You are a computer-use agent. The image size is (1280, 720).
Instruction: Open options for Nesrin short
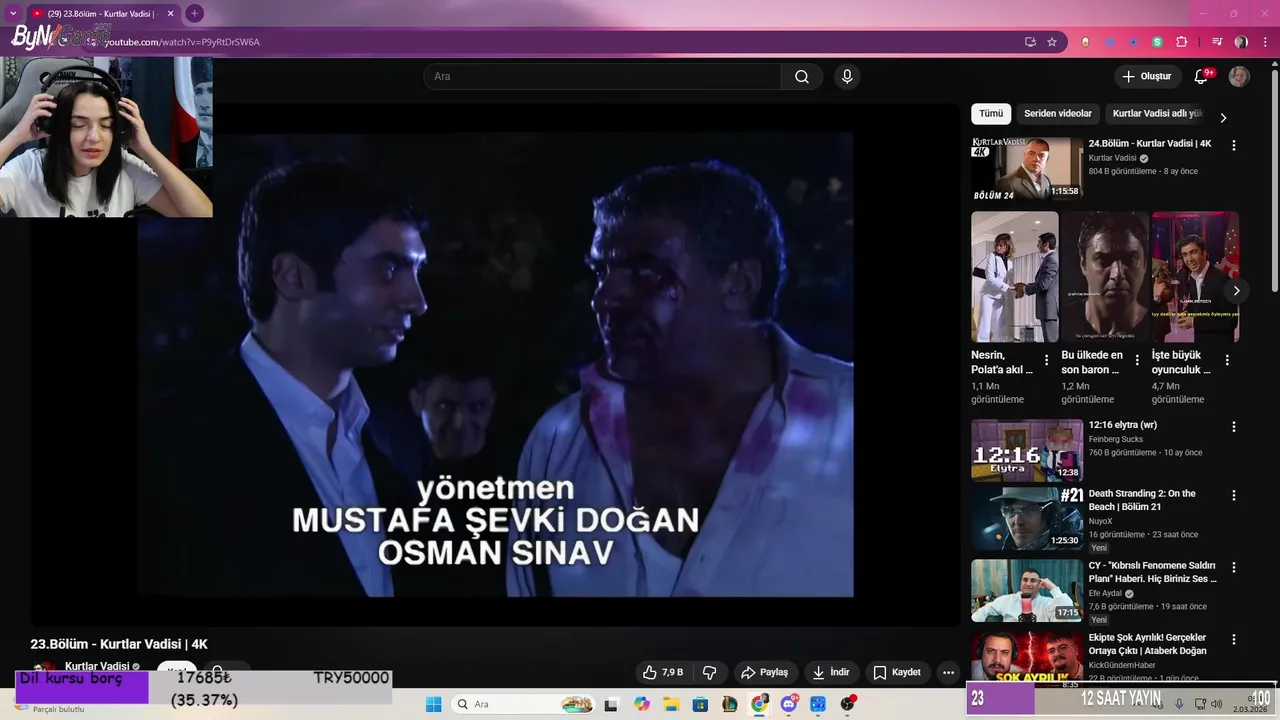[1046, 360]
